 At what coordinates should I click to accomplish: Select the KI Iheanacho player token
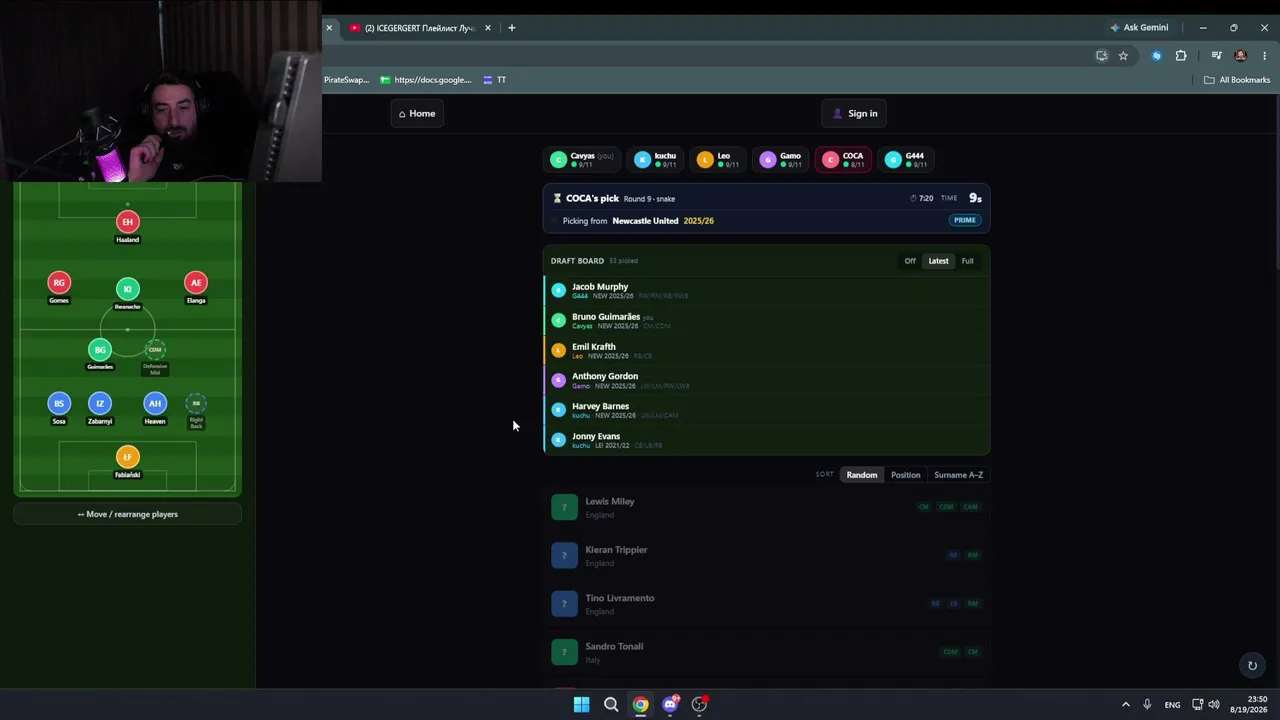click(127, 289)
